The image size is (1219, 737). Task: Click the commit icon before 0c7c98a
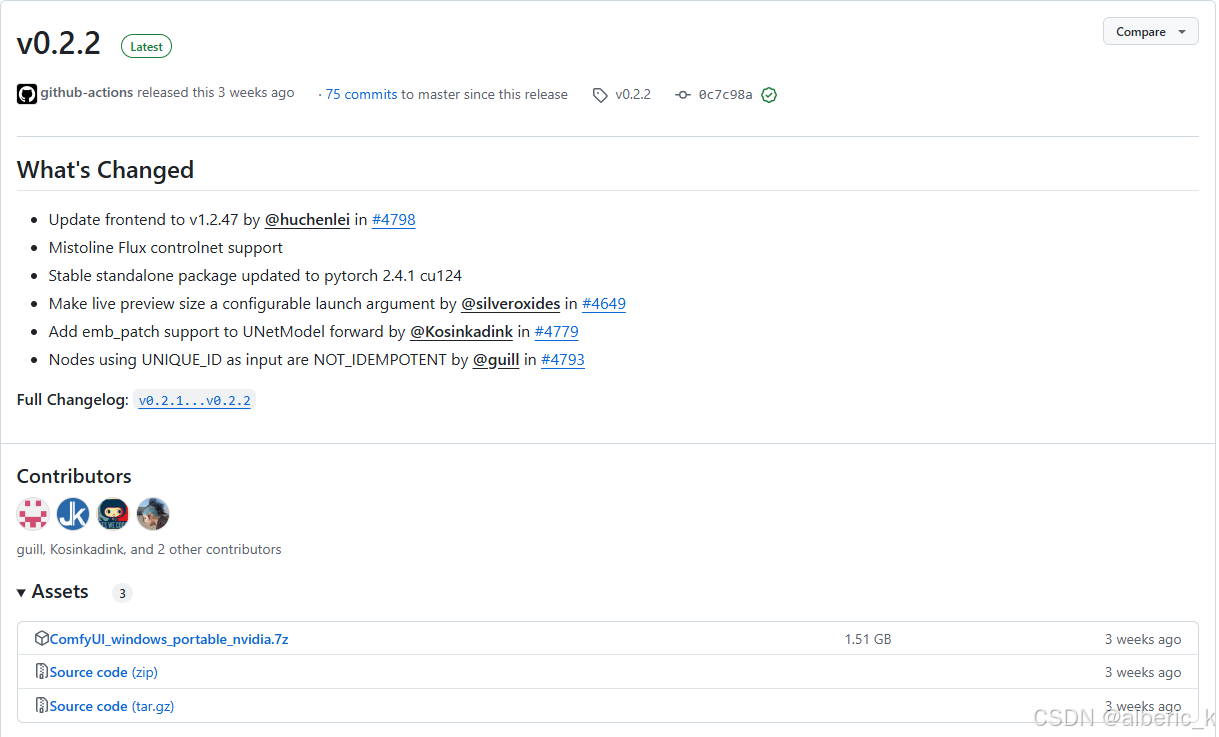pyautogui.click(x=683, y=95)
